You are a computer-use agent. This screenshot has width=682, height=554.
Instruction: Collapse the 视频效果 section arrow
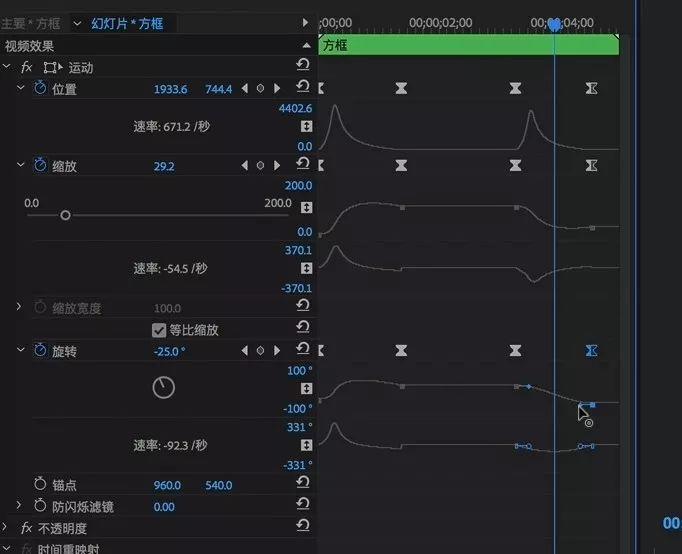point(307,46)
